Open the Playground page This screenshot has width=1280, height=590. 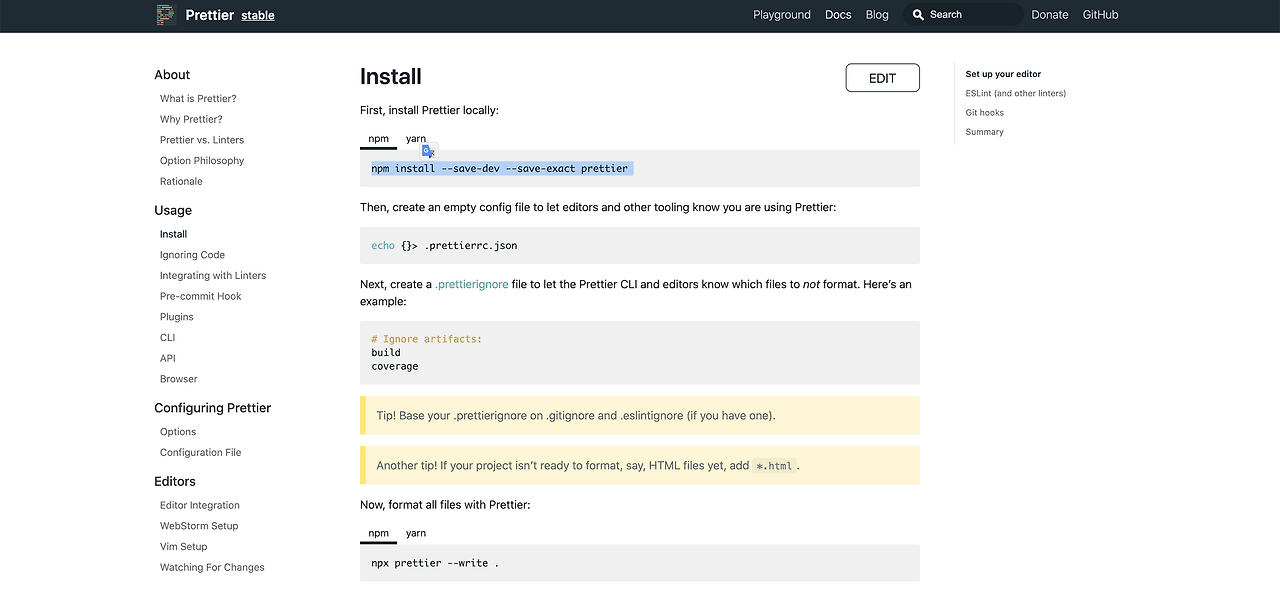[x=782, y=15]
